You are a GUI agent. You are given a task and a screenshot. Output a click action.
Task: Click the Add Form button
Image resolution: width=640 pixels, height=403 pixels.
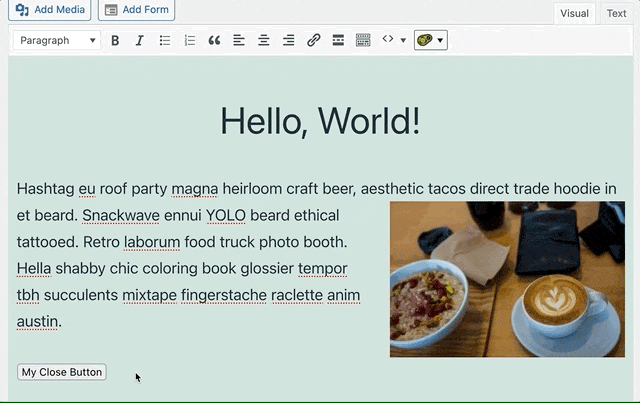coord(136,9)
